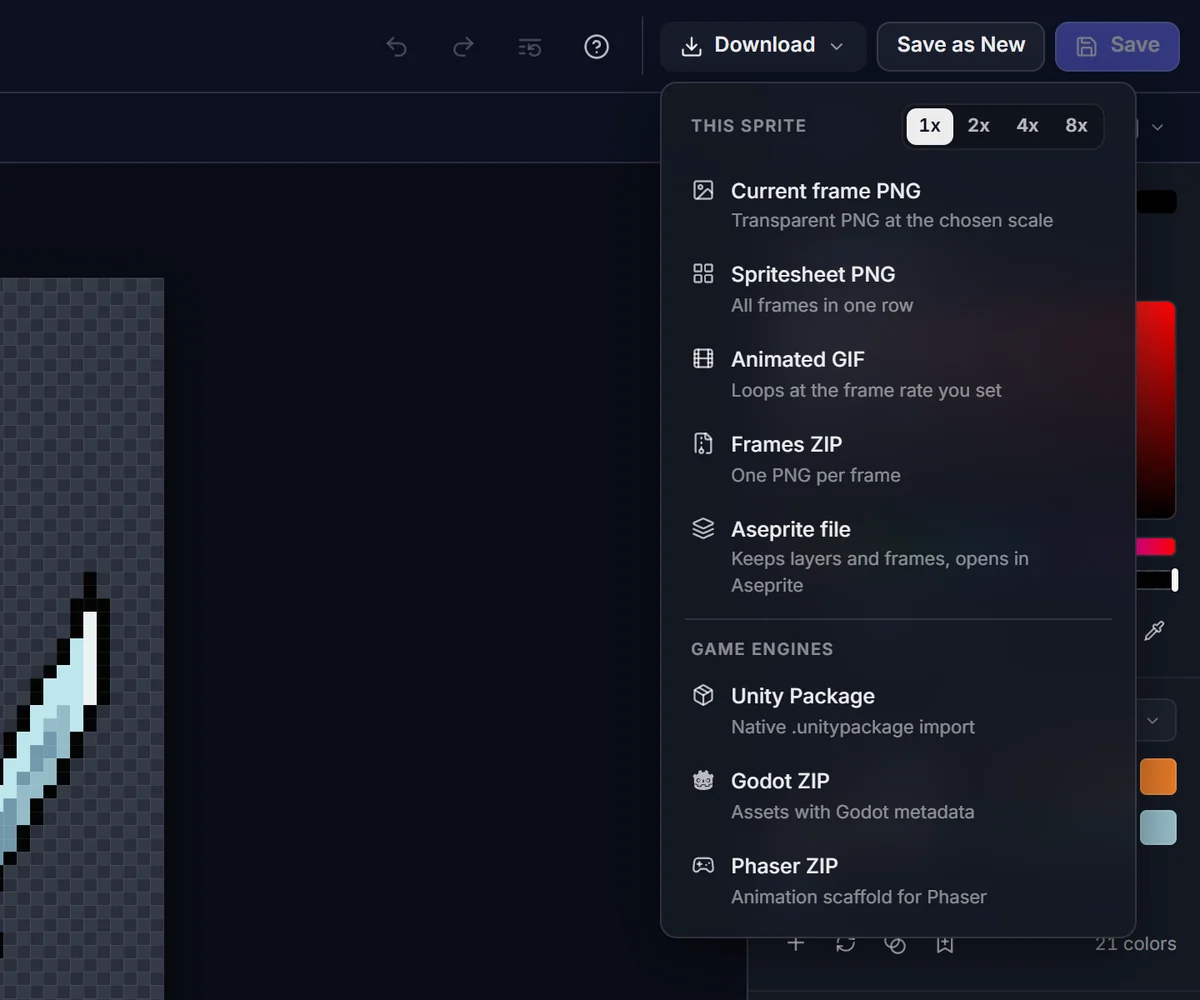Image resolution: width=1200 pixels, height=1000 pixels.
Task: Export the Godot ZIP
Action: (x=898, y=796)
